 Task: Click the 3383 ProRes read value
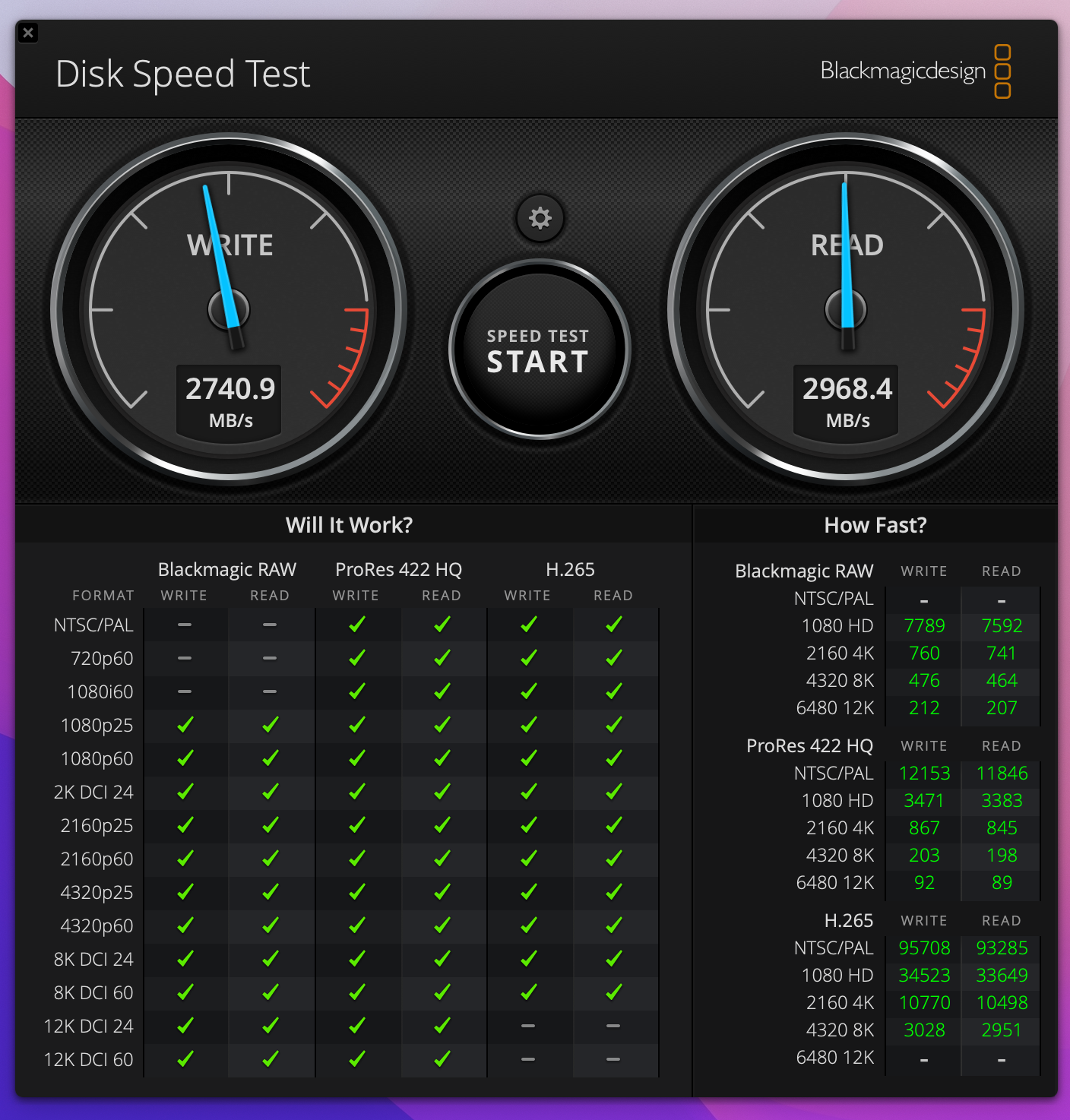(1002, 801)
